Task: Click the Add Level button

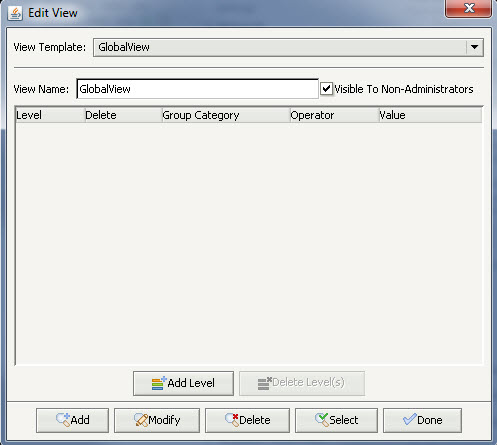Action: (x=183, y=383)
